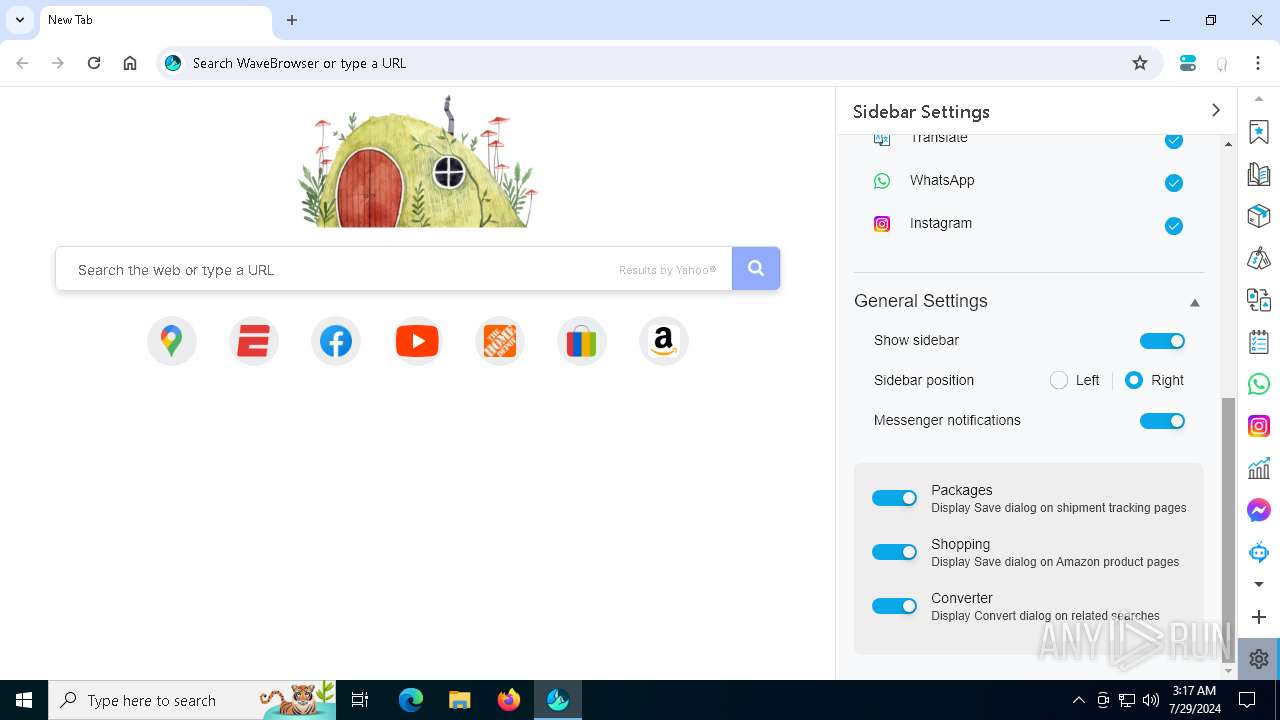Close Sidebar Settings with chevron arrow
This screenshot has width=1280, height=720.
coord(1216,111)
